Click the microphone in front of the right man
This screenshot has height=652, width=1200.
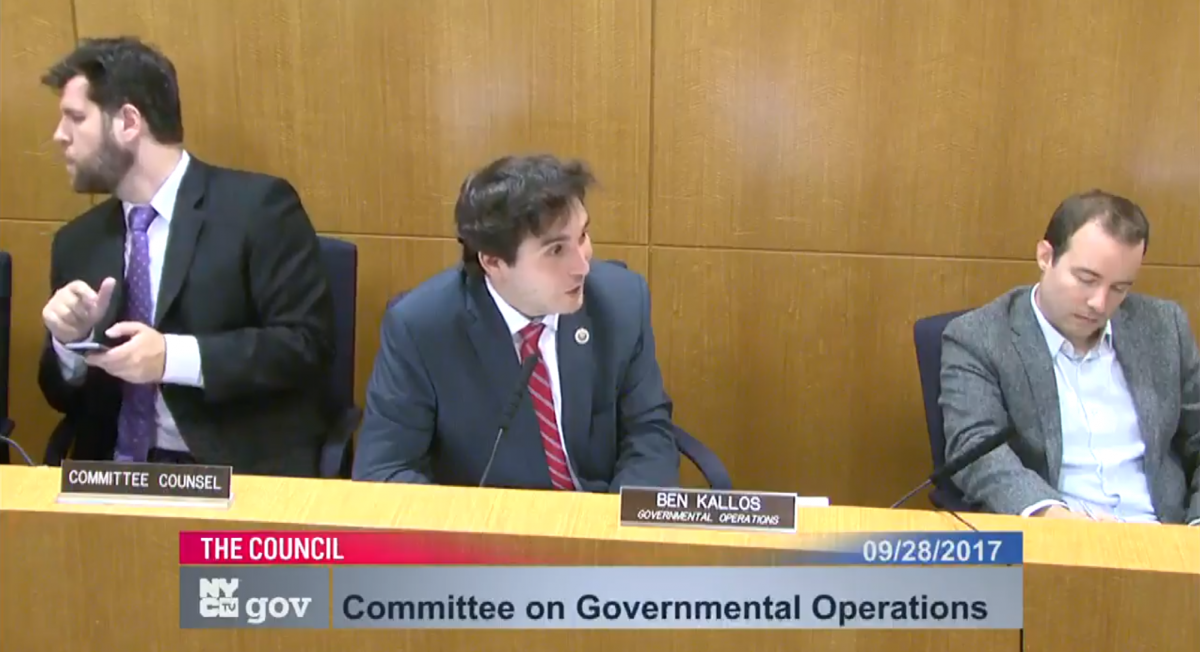(957, 463)
